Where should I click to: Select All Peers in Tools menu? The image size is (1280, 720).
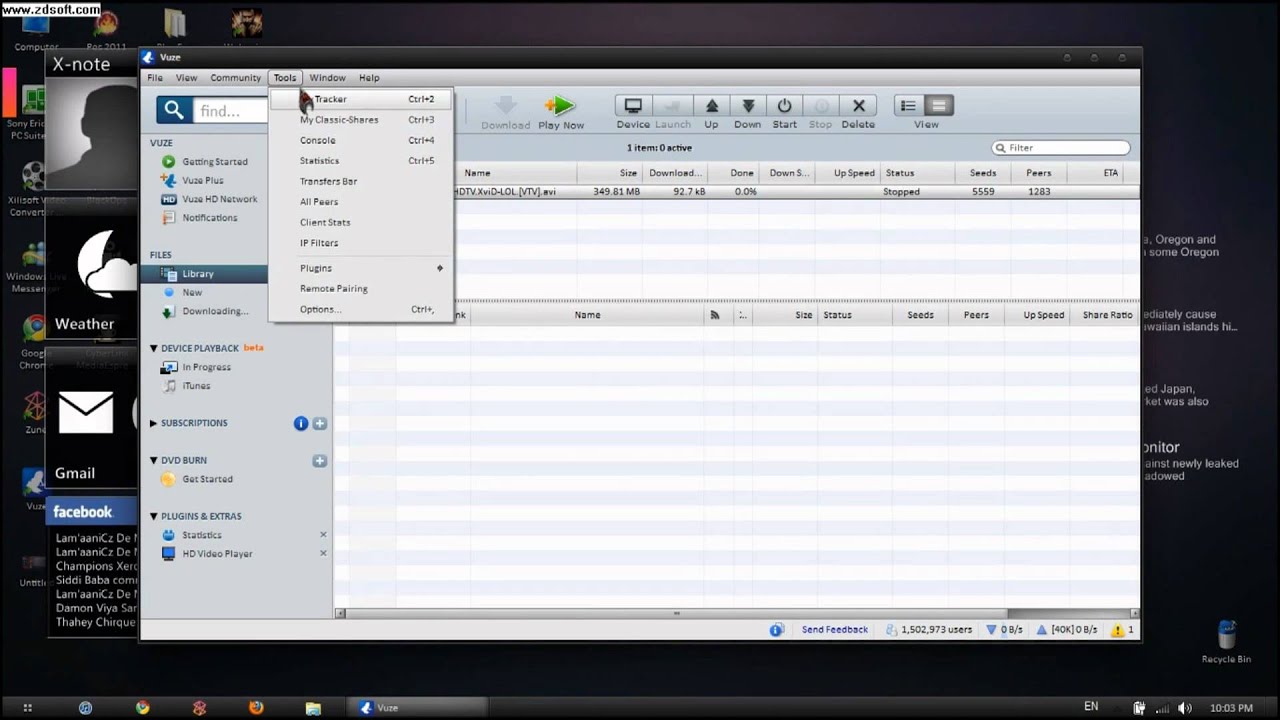pos(361,202)
